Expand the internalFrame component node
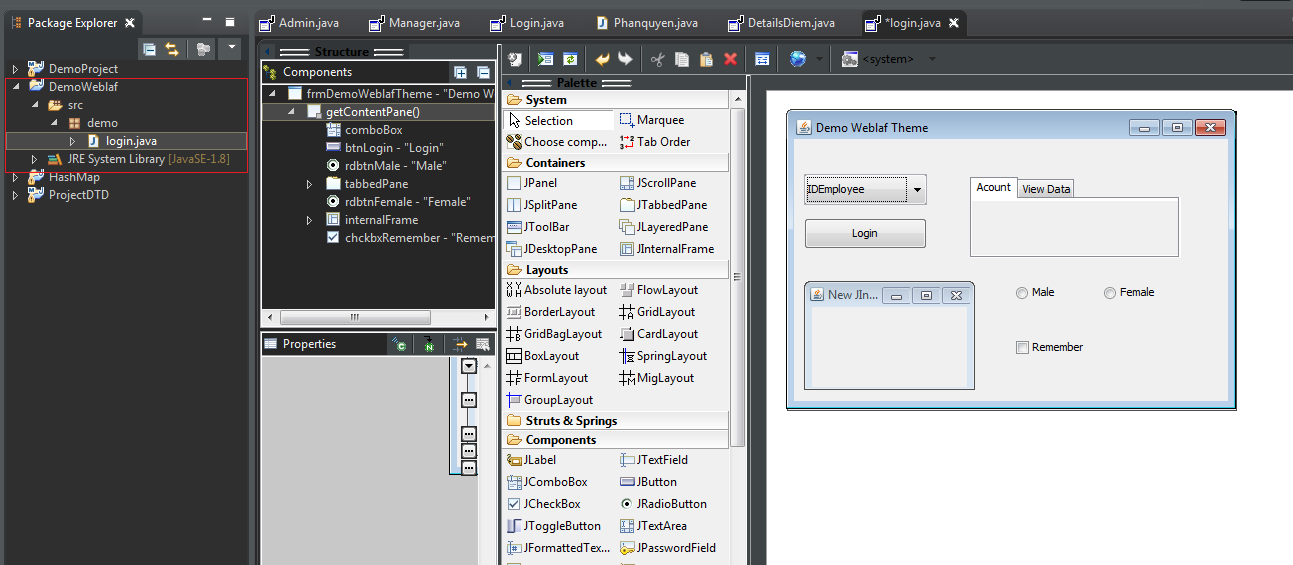The height and width of the screenshot is (565, 1293). 310,220
